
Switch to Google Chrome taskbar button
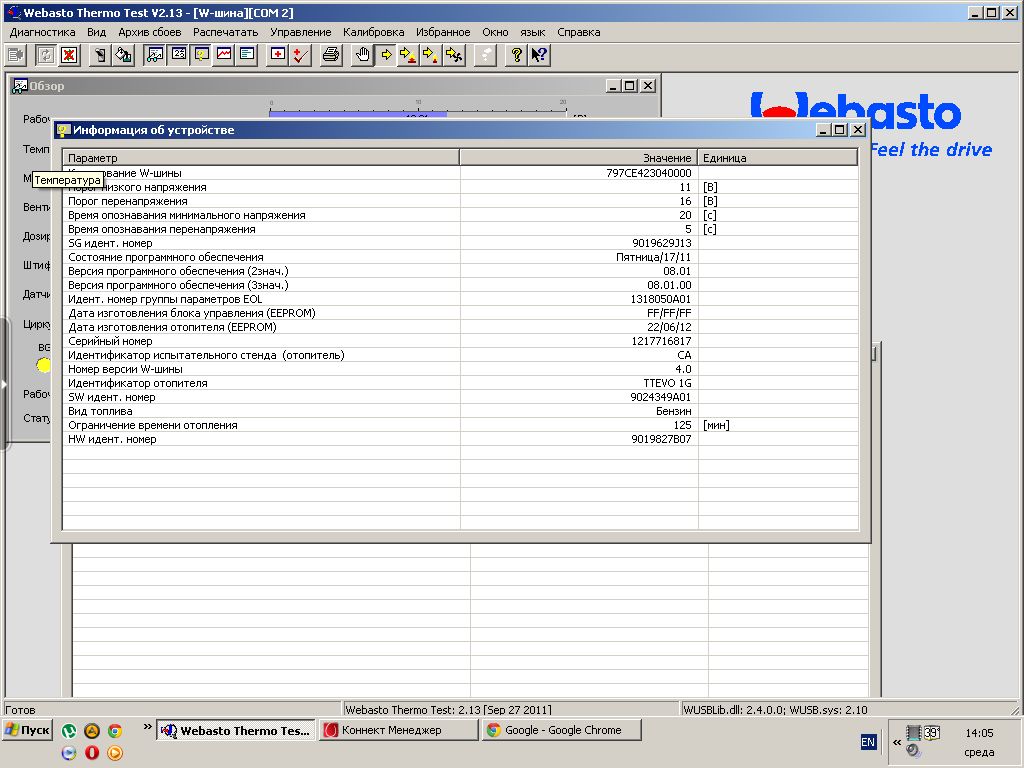[562, 730]
